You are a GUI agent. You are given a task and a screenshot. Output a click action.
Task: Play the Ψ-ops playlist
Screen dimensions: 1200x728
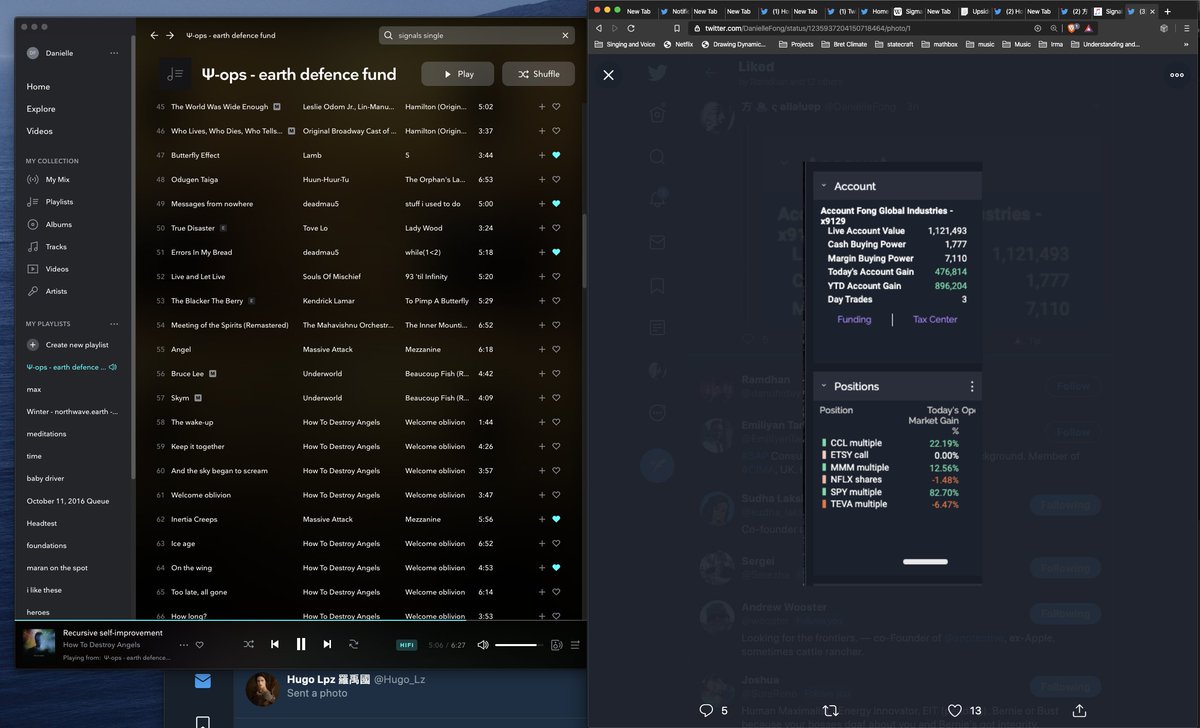457,74
